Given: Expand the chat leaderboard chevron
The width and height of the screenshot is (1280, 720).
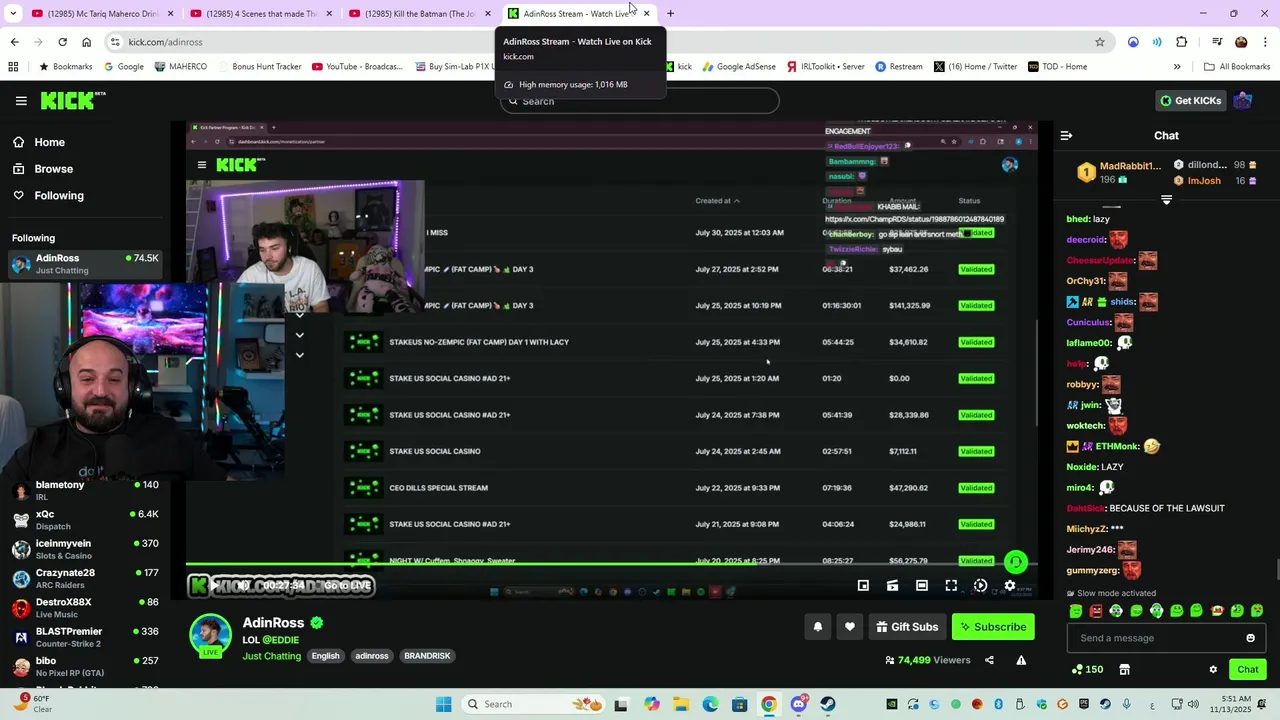Looking at the screenshot, I should (x=1166, y=200).
